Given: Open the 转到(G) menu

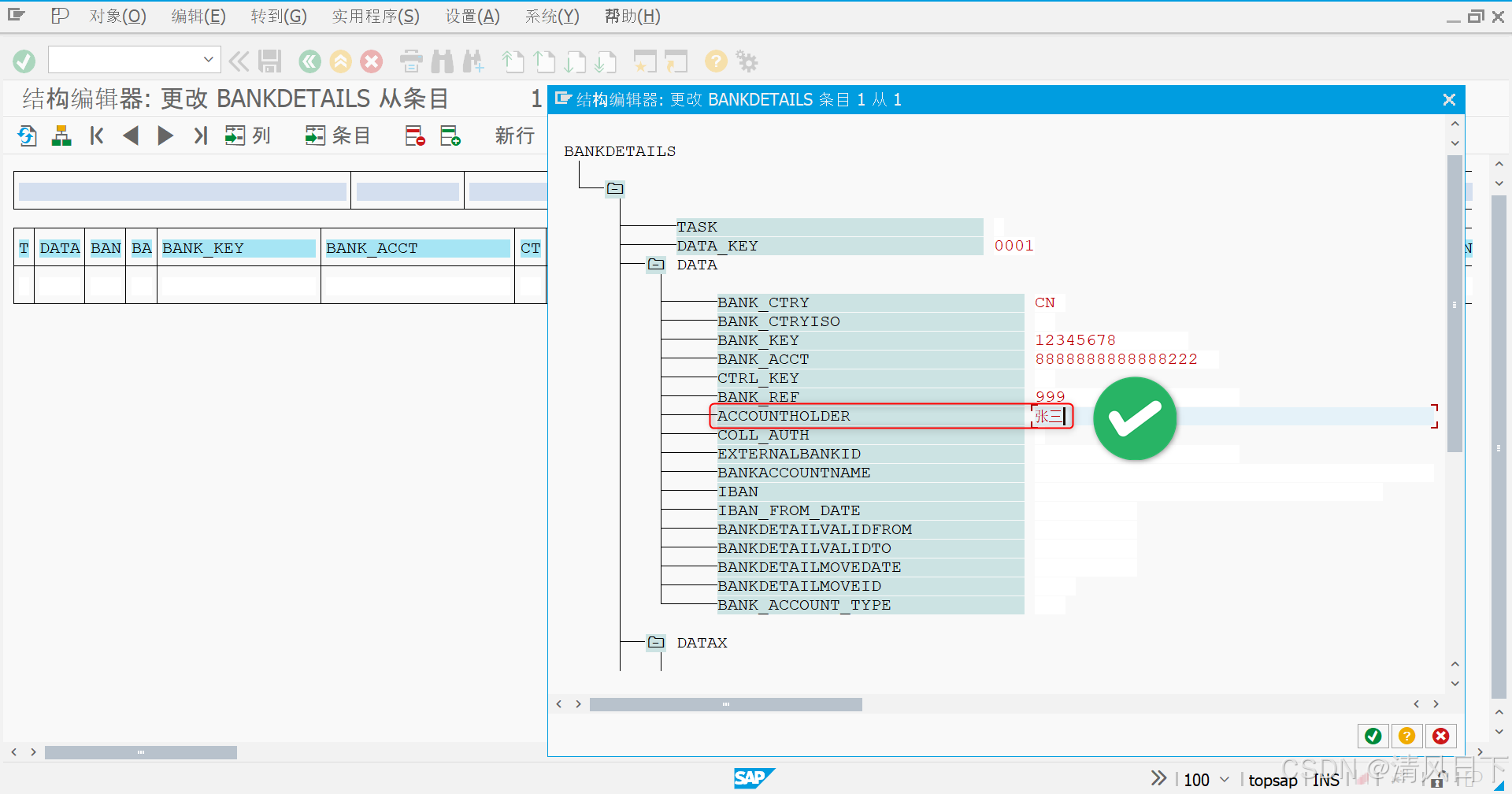Looking at the screenshot, I should pyautogui.click(x=279, y=17).
